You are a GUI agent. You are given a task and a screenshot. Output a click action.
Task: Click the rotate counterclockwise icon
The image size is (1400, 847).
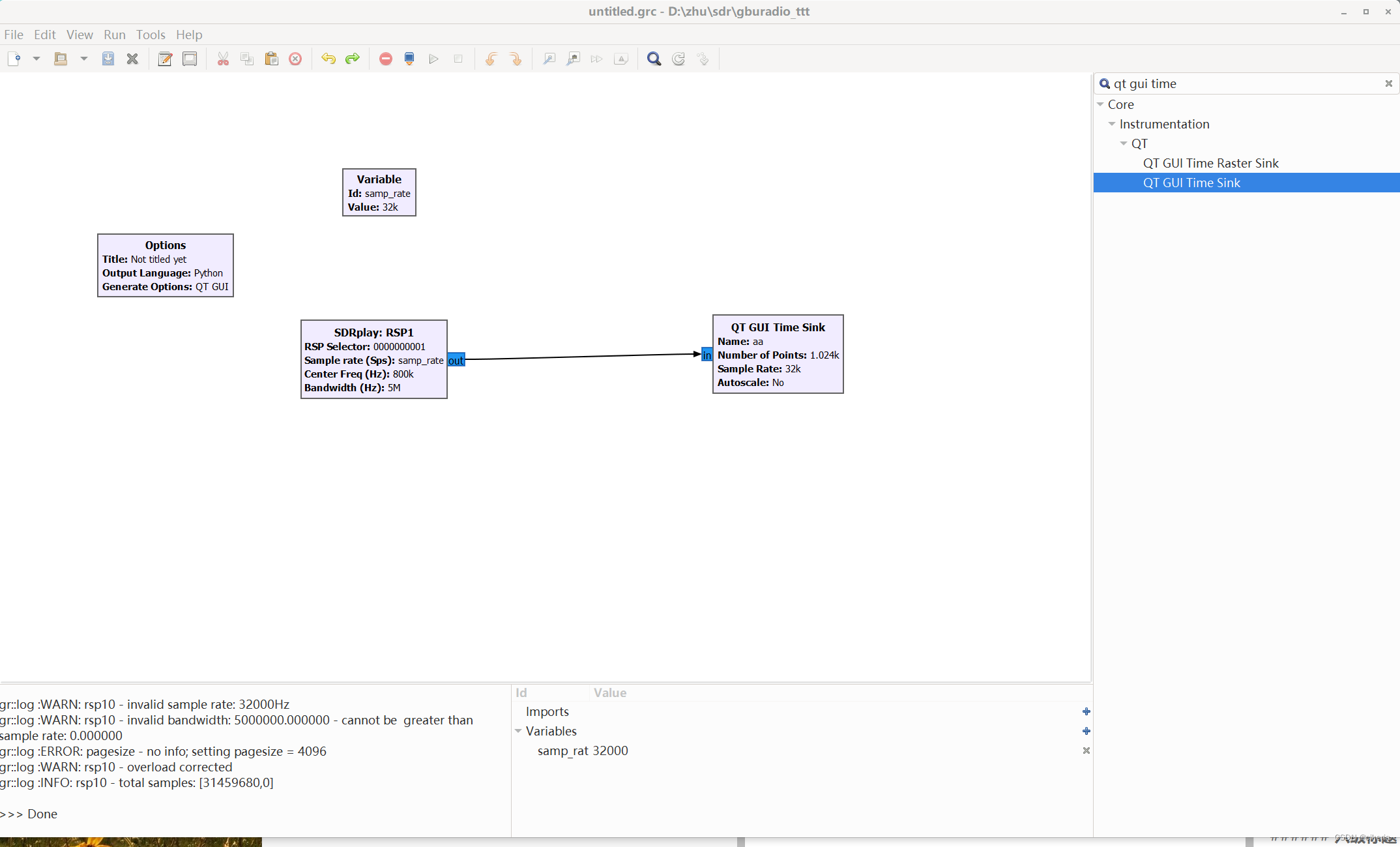pos(491,59)
